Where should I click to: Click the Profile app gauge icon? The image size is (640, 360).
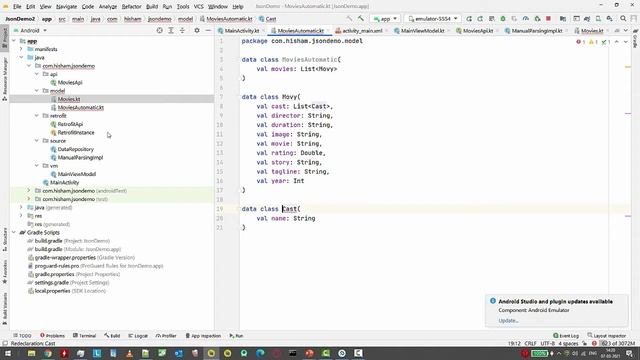coord(526,19)
